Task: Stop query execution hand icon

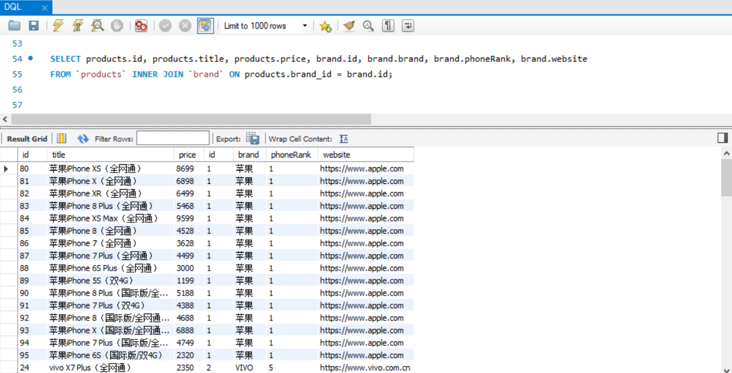Action: click(117, 26)
